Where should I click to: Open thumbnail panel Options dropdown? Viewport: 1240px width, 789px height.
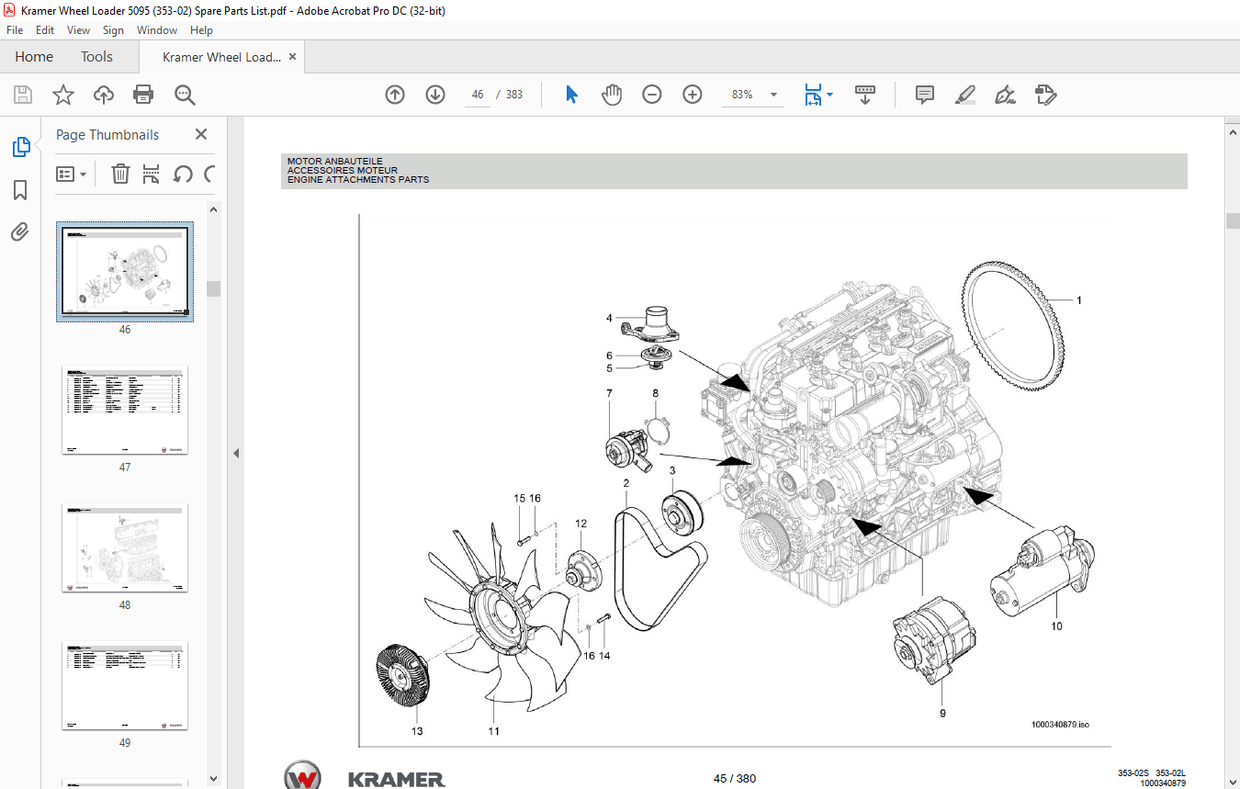pyautogui.click(x=71, y=173)
